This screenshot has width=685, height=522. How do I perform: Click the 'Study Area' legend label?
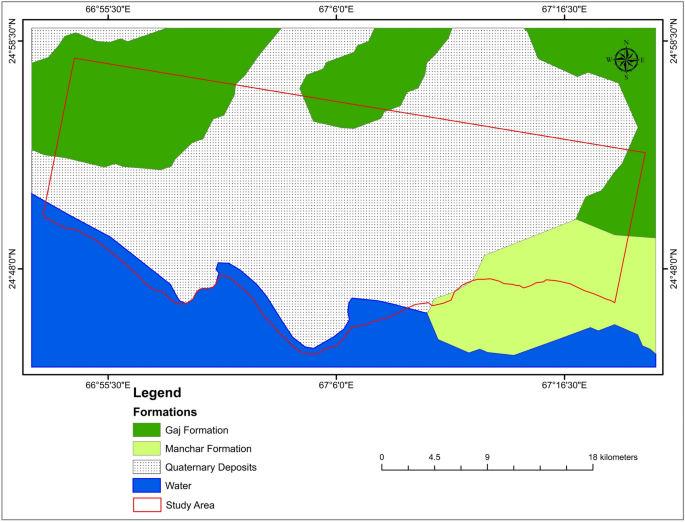[x=190, y=505]
